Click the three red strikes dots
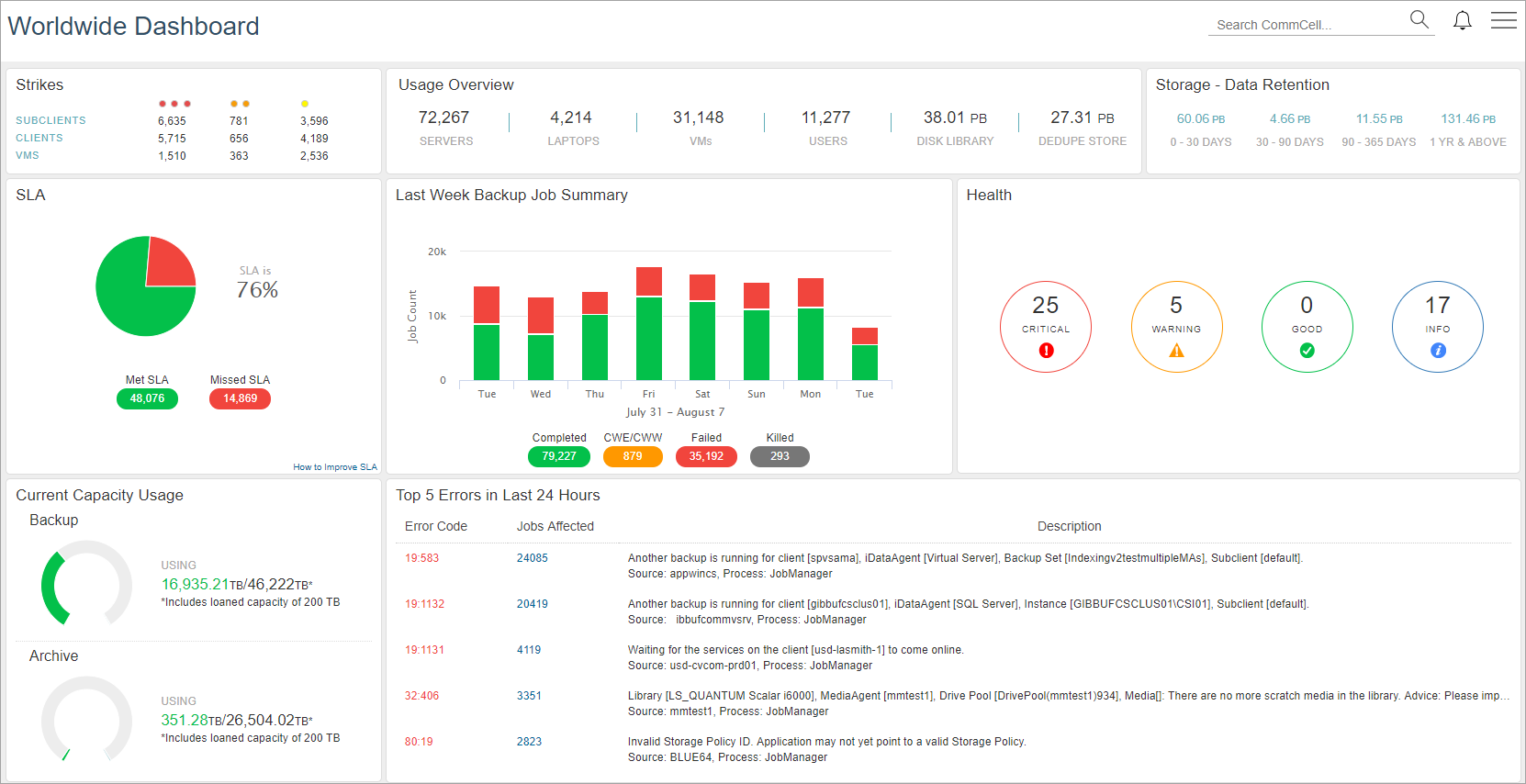 point(174,104)
